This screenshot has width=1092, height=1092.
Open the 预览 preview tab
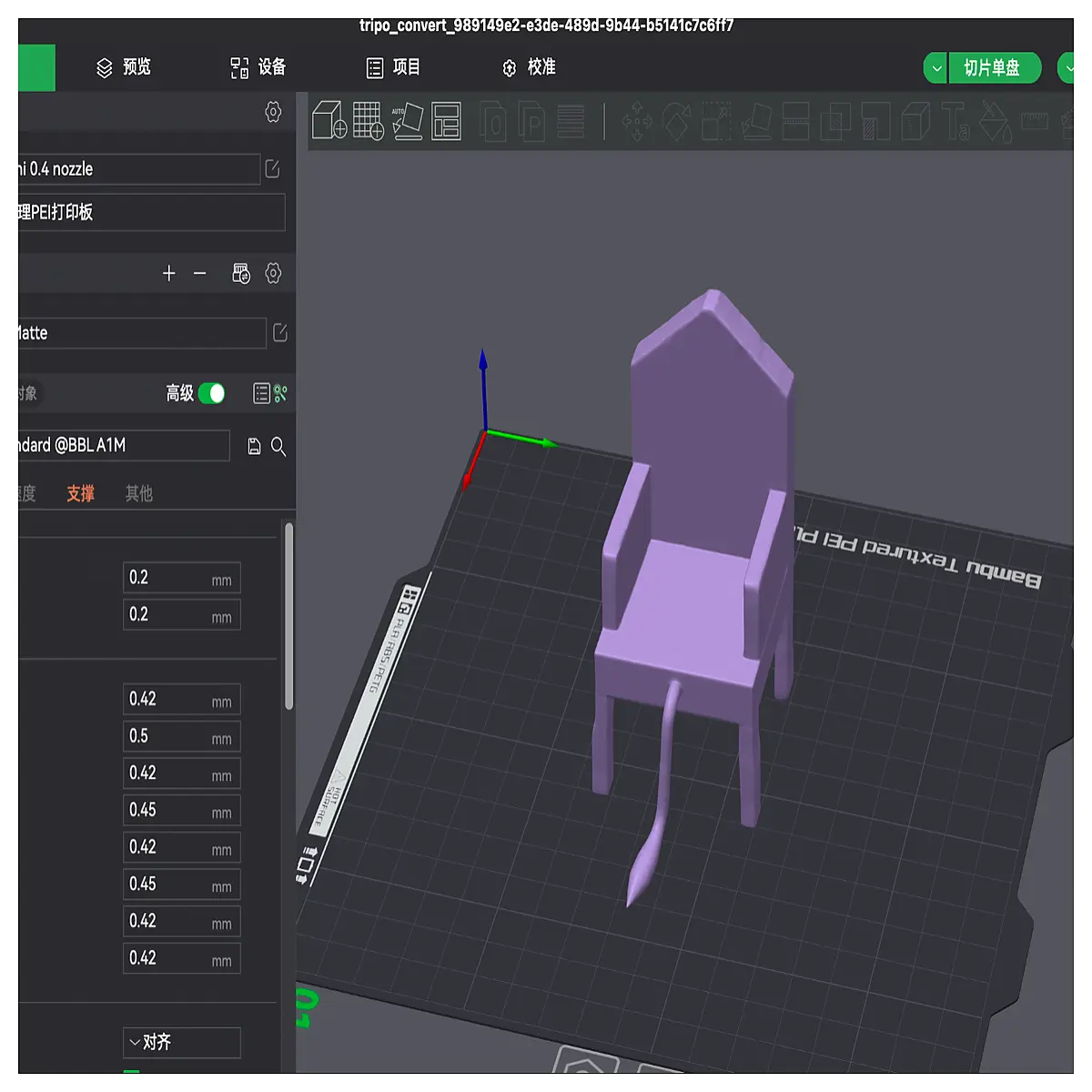tap(124, 67)
